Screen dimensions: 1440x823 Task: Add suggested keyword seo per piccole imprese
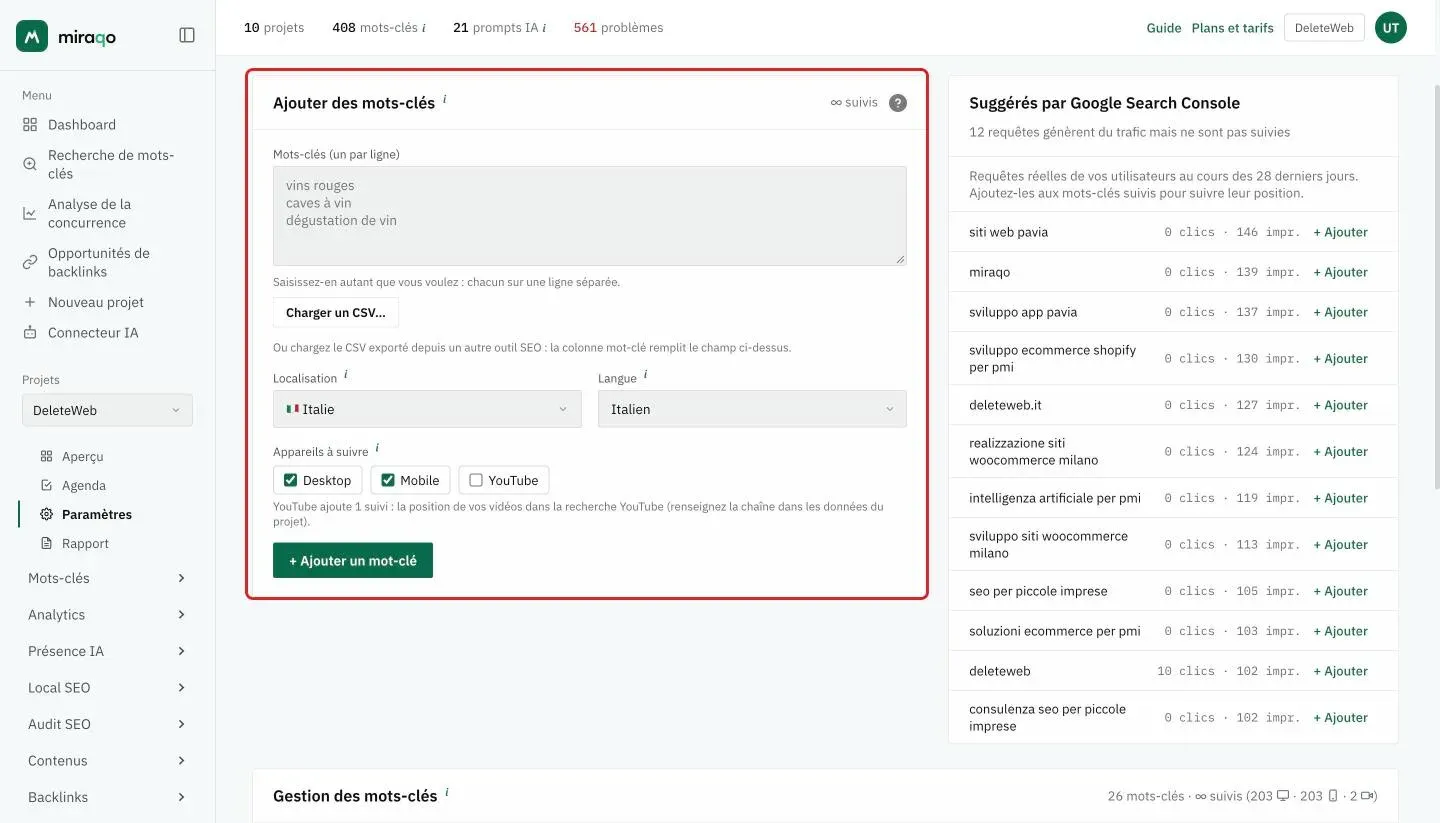coord(1340,591)
